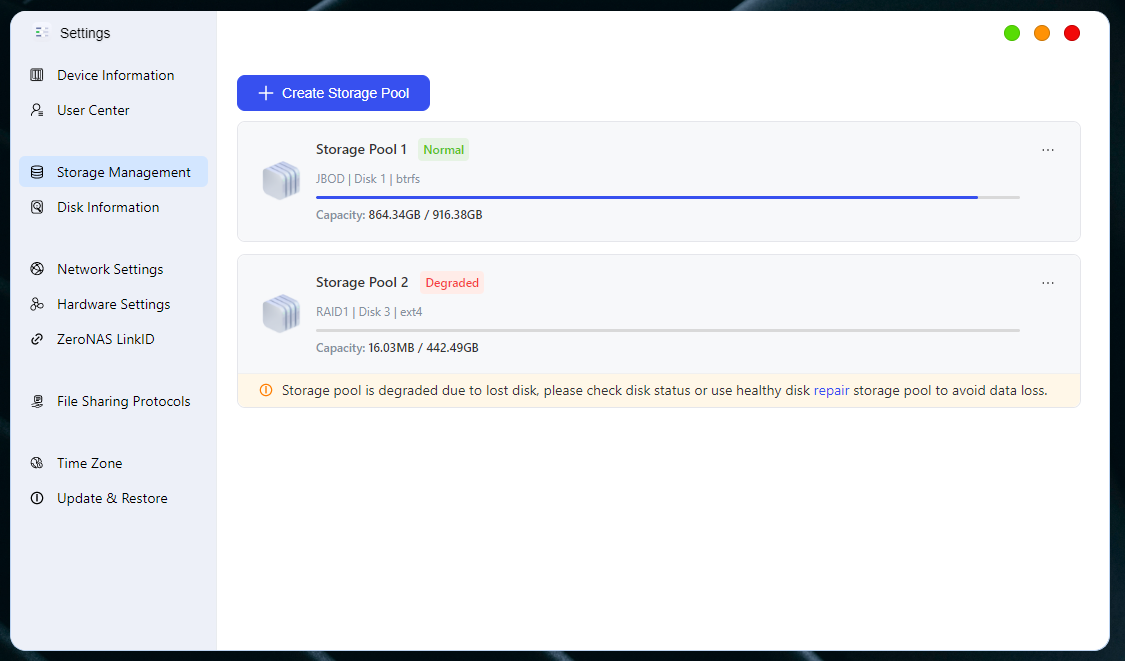Select Storage Management in sidebar
Viewport: 1125px width, 661px height.
click(113, 172)
